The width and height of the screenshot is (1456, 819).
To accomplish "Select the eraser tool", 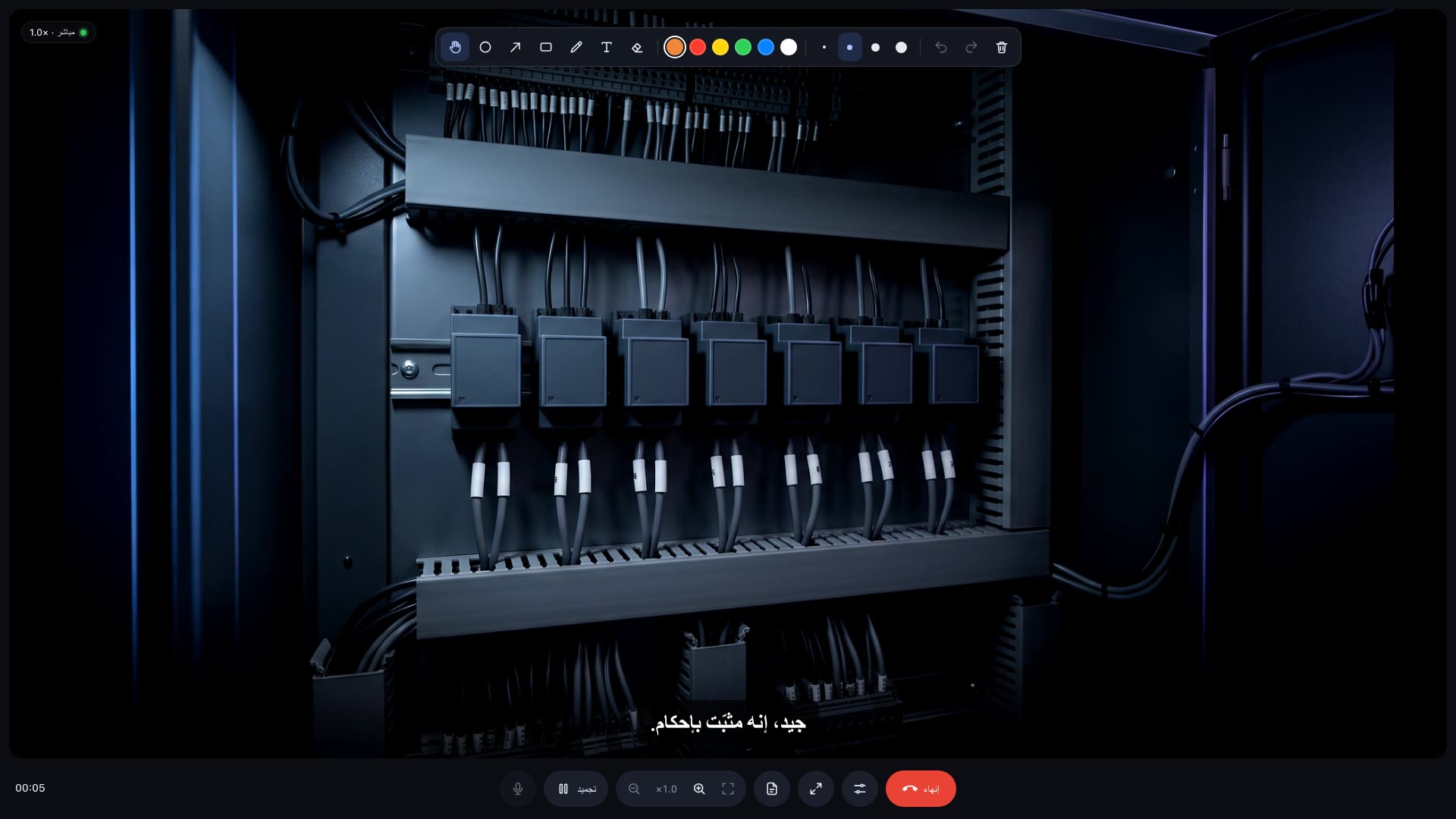I will (637, 47).
